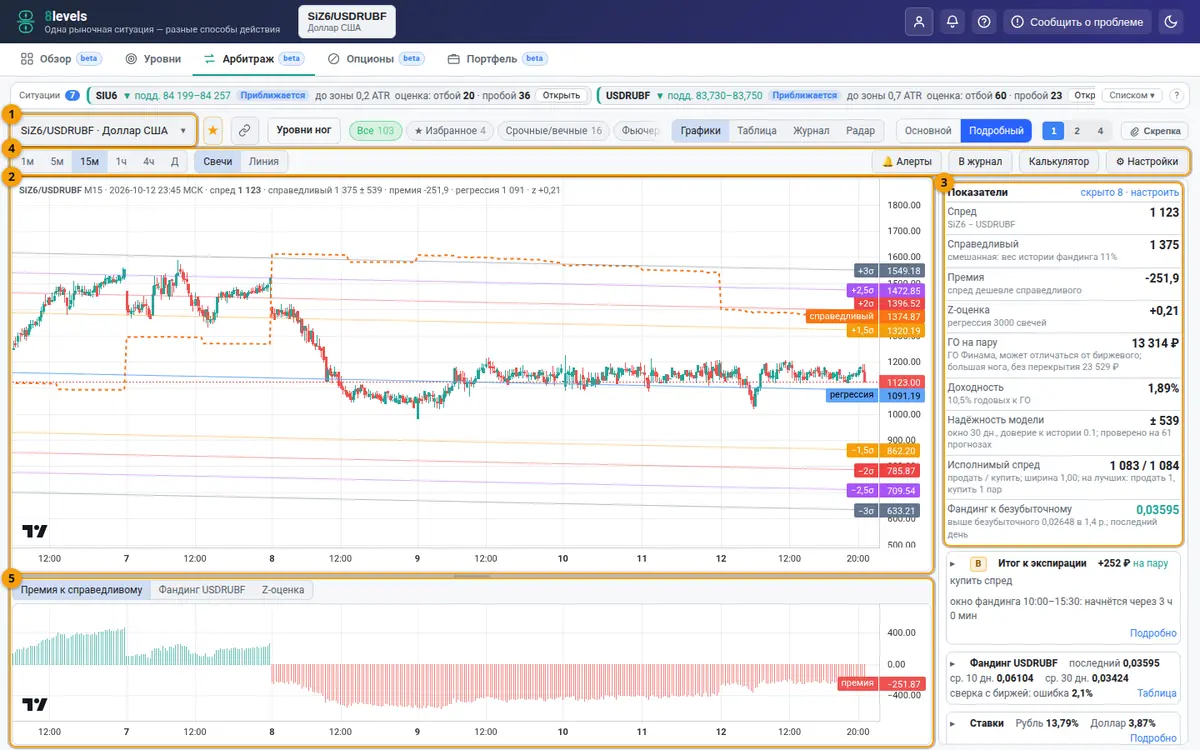
Task: Click the 8levels logo
Action: point(26,22)
